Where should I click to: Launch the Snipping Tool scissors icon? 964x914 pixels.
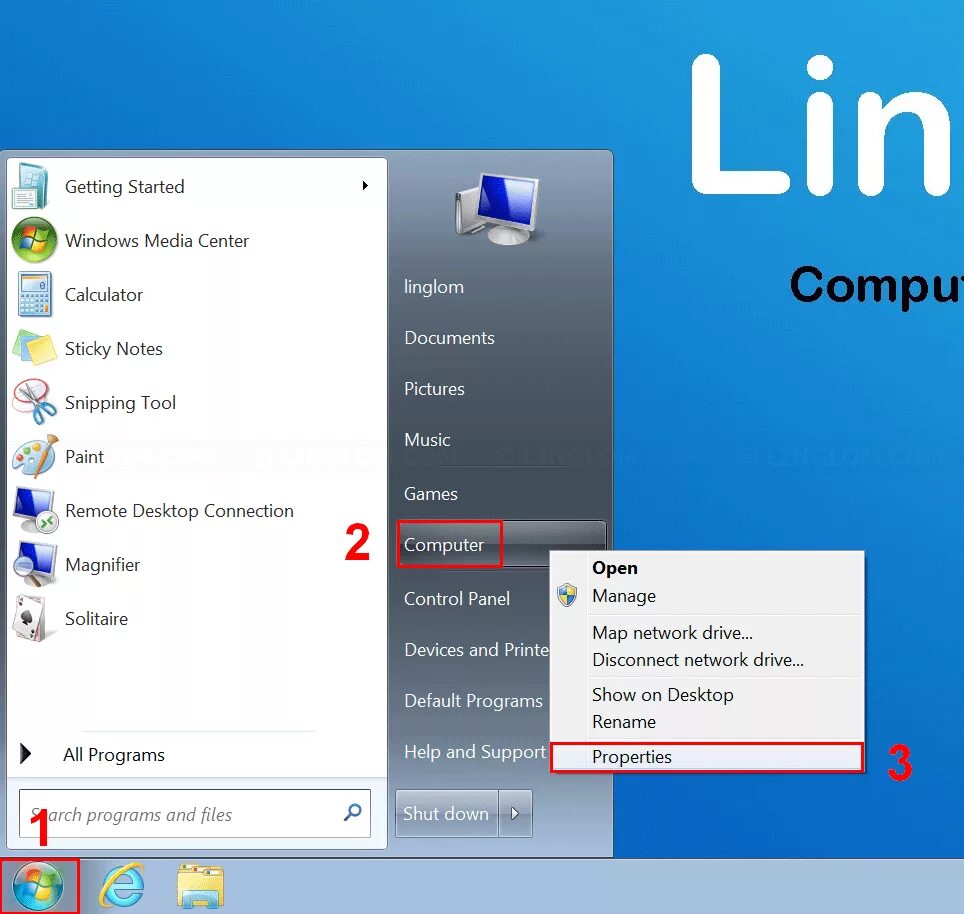click(34, 402)
